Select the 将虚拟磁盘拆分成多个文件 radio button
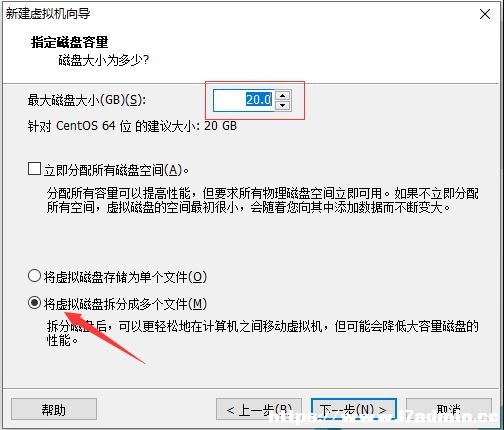Viewport: 504px width, 430px height. pos(34,303)
